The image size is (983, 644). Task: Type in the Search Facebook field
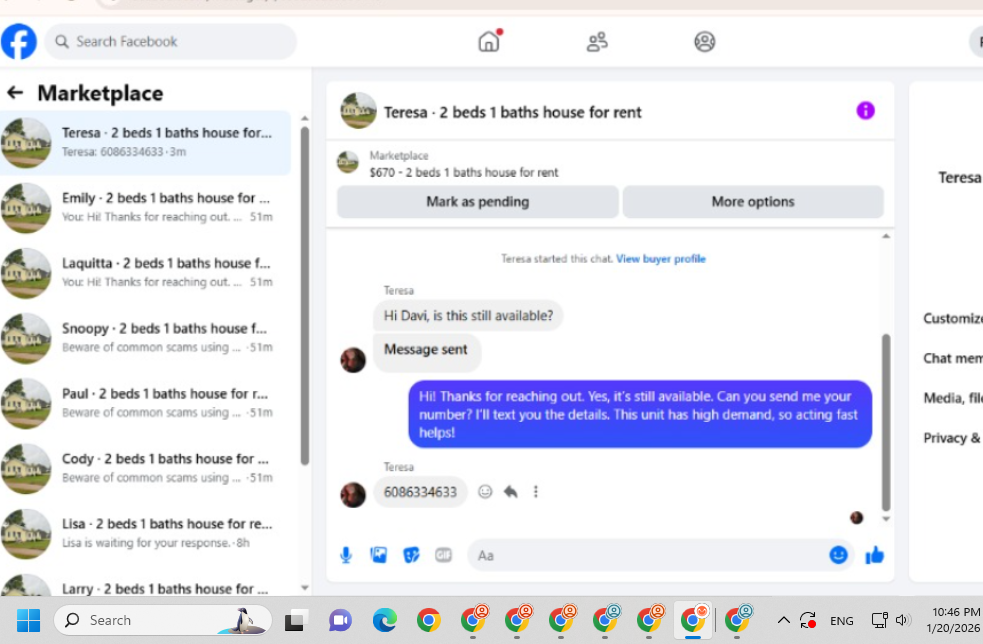(x=170, y=41)
